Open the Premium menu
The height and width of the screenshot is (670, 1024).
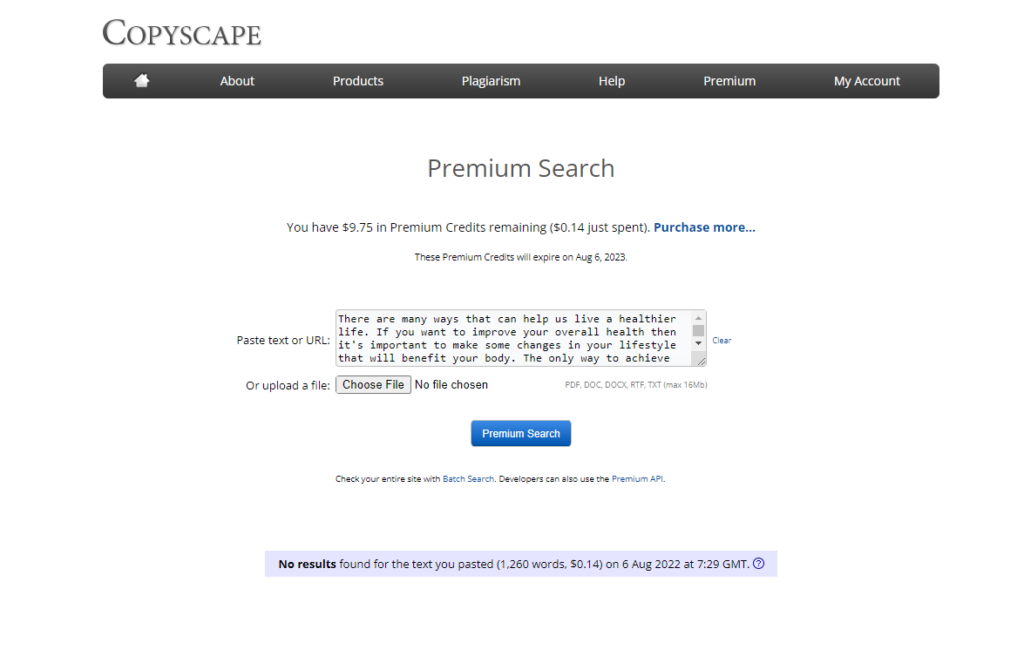coord(729,81)
